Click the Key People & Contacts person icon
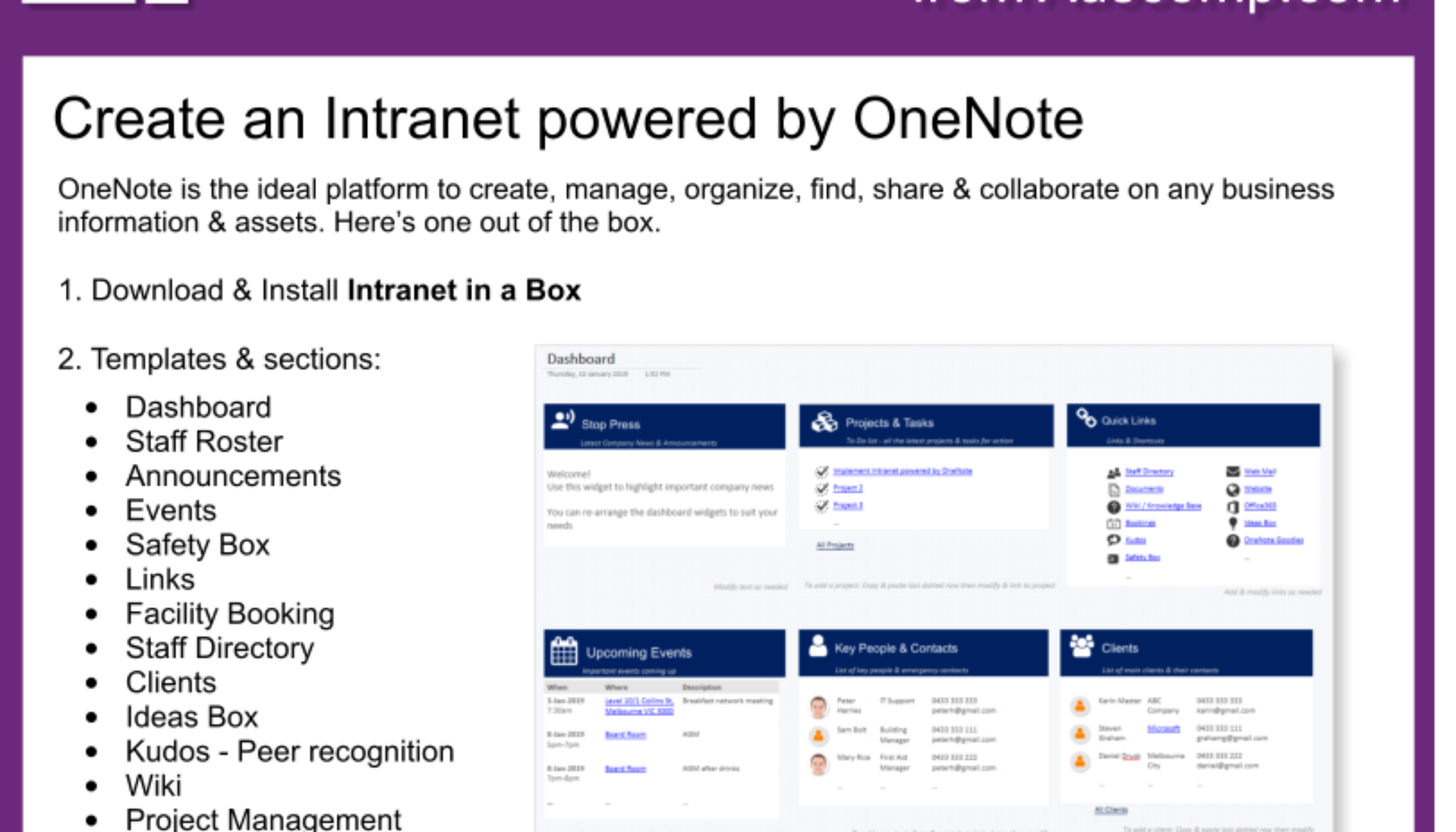Screen dimensions: 1456x832 (x=818, y=646)
